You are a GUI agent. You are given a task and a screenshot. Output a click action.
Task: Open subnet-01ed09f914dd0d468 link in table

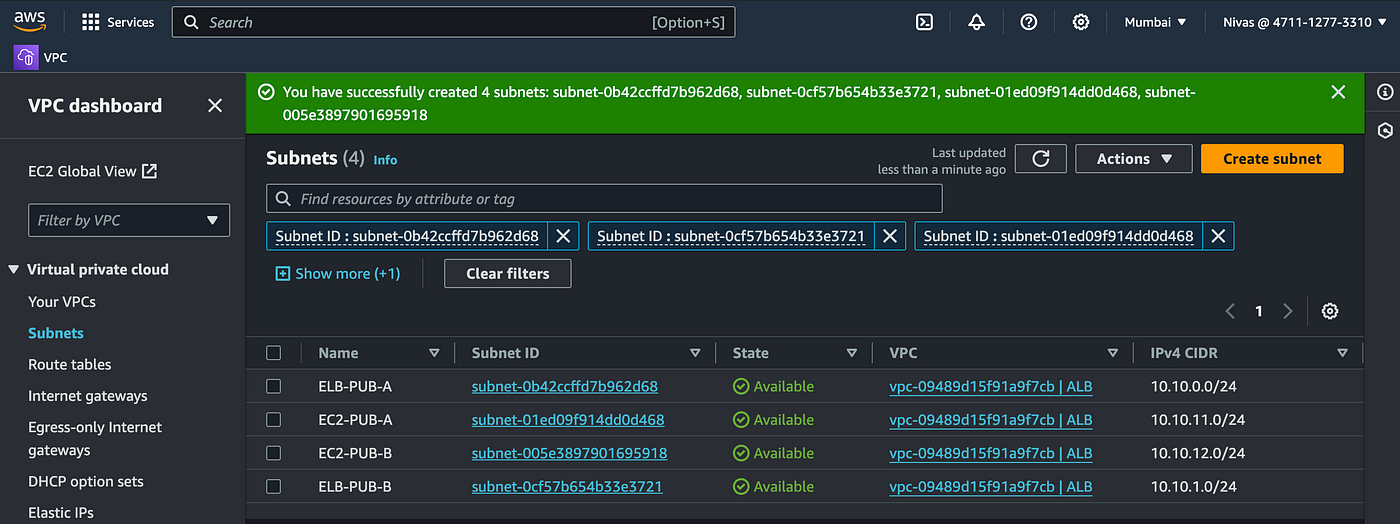[x=568, y=420]
